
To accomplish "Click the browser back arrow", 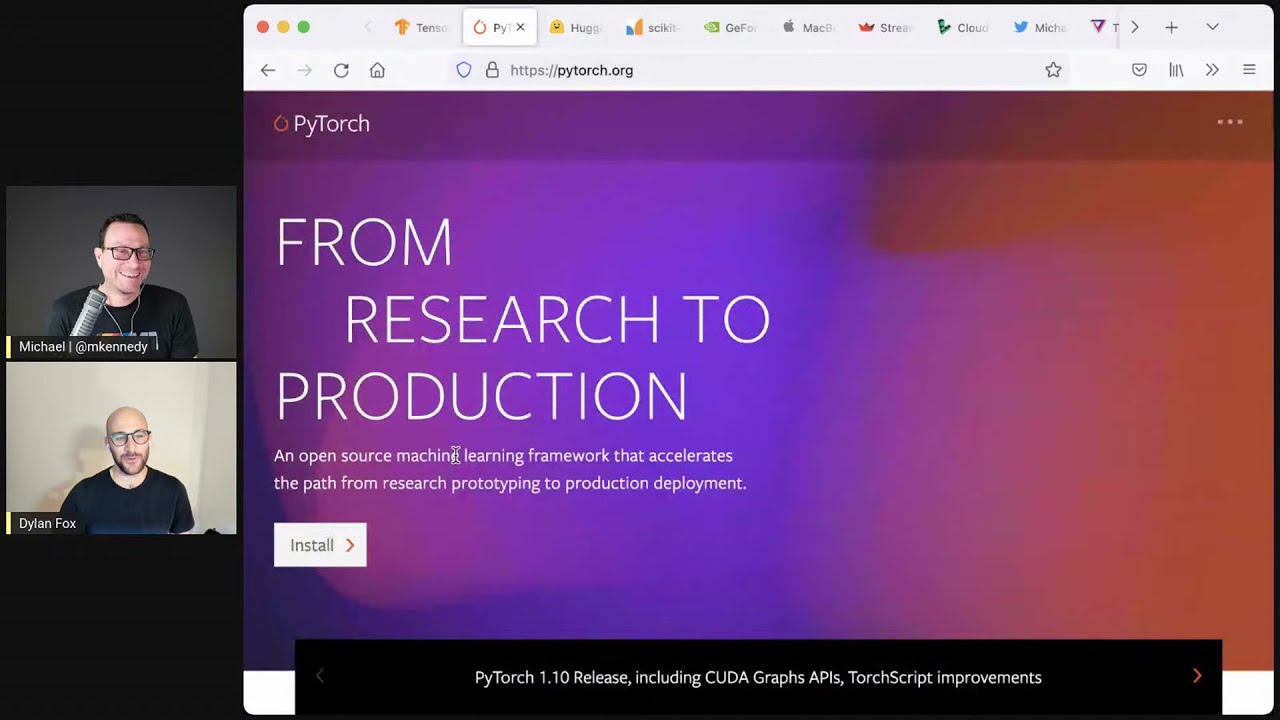I will (268, 70).
